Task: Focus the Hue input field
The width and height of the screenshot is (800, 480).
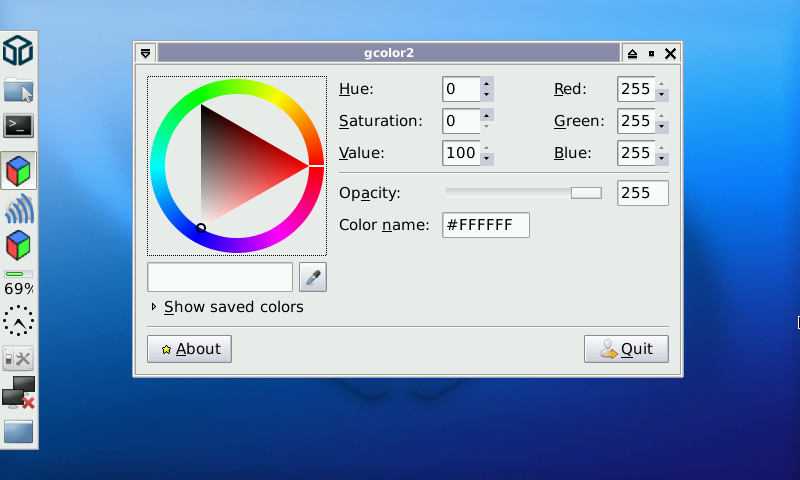Action: click(461, 89)
